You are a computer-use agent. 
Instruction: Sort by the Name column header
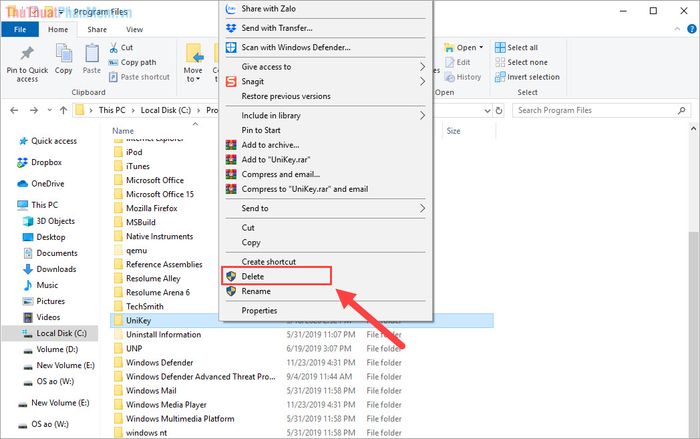click(x=123, y=131)
